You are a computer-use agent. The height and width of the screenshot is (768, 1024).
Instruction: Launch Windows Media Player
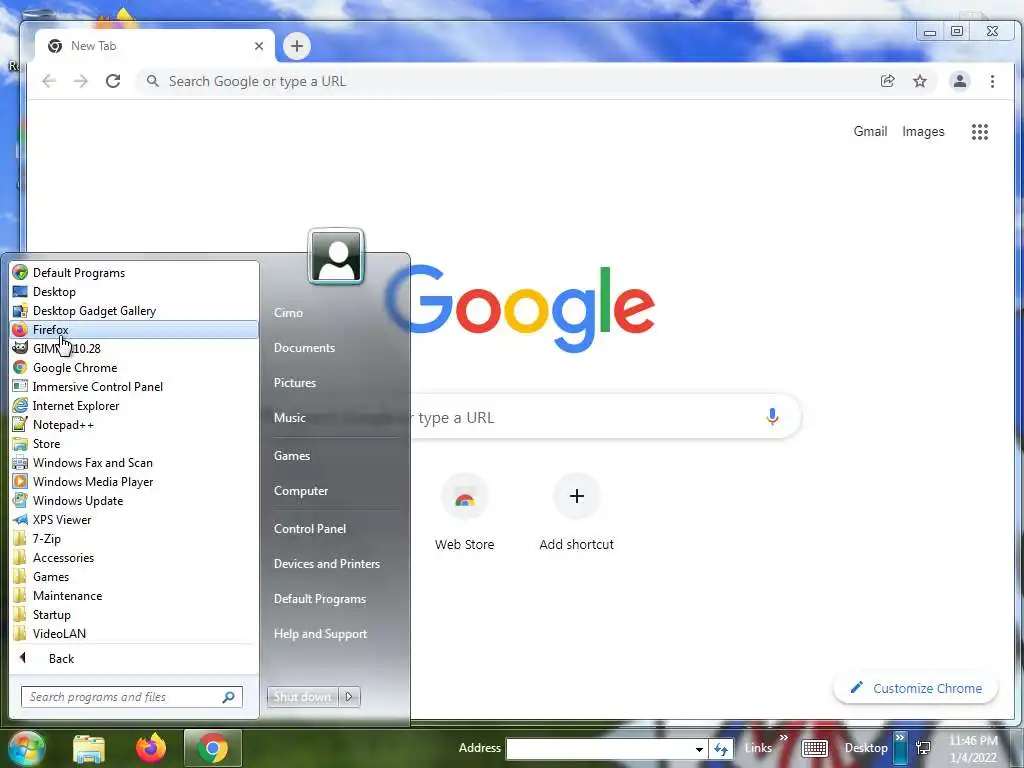pos(135,481)
